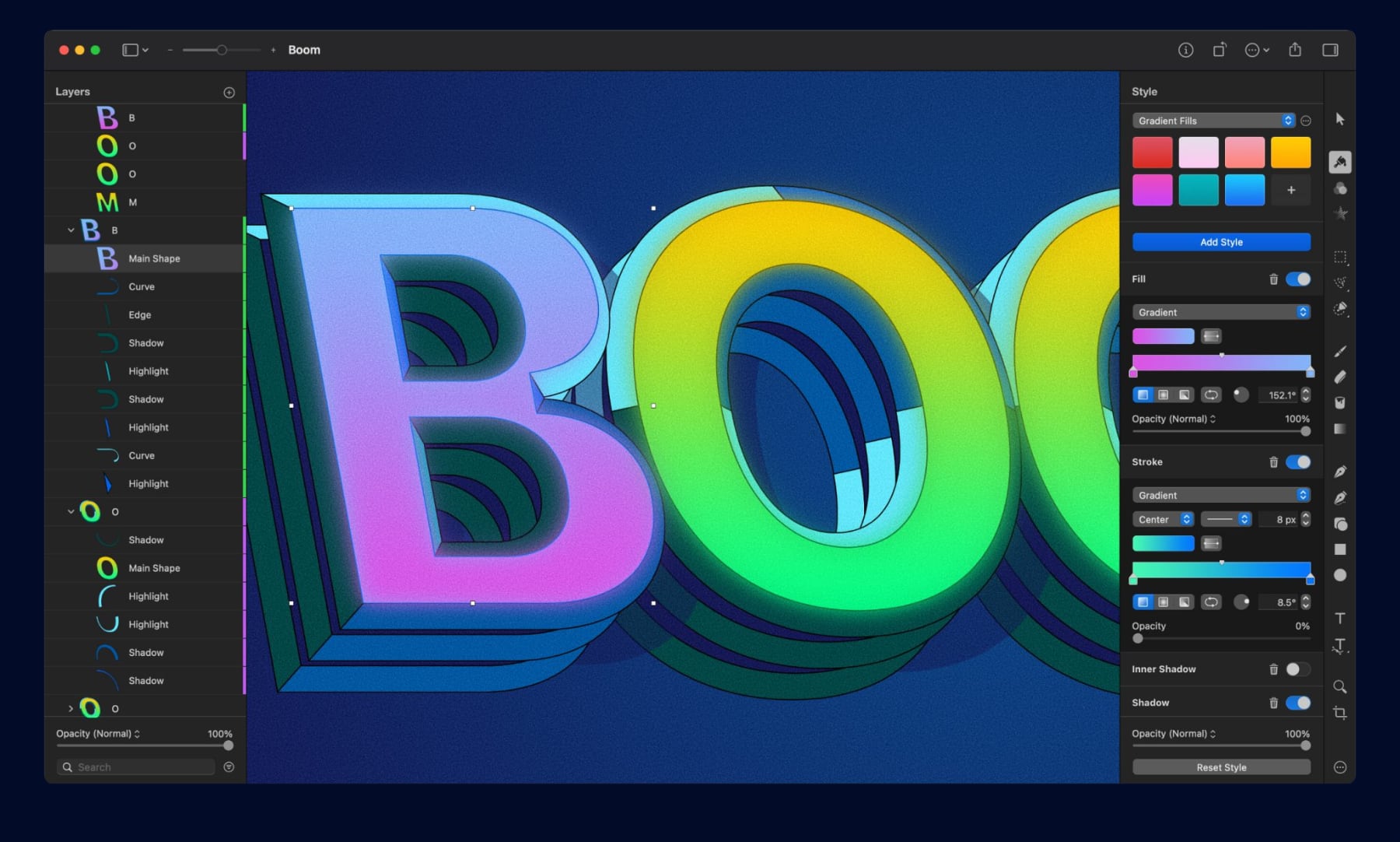Disable the Stroke toggle

point(1297,462)
